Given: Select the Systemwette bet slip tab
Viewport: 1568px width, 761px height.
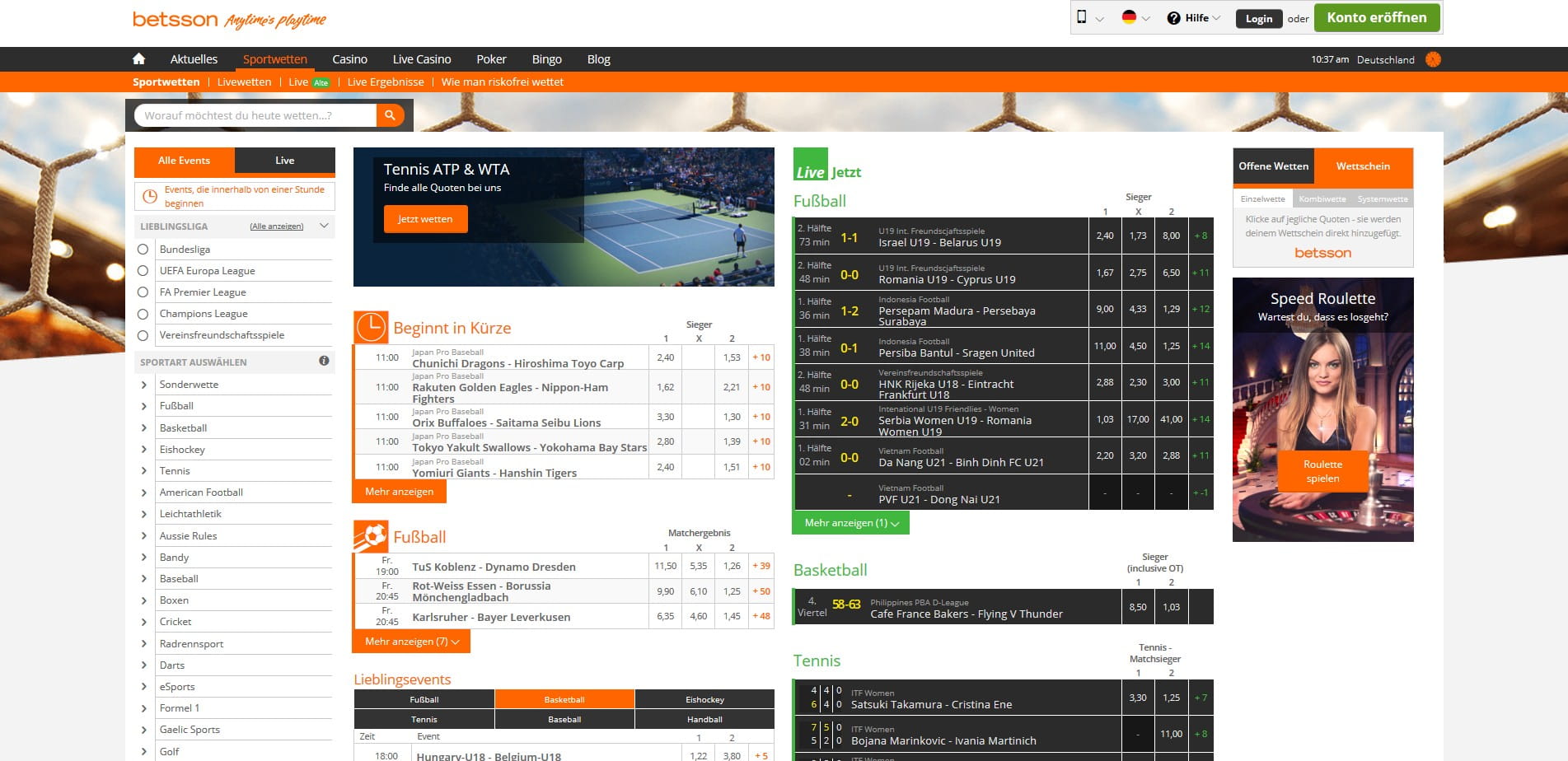Looking at the screenshot, I should pos(1383,198).
